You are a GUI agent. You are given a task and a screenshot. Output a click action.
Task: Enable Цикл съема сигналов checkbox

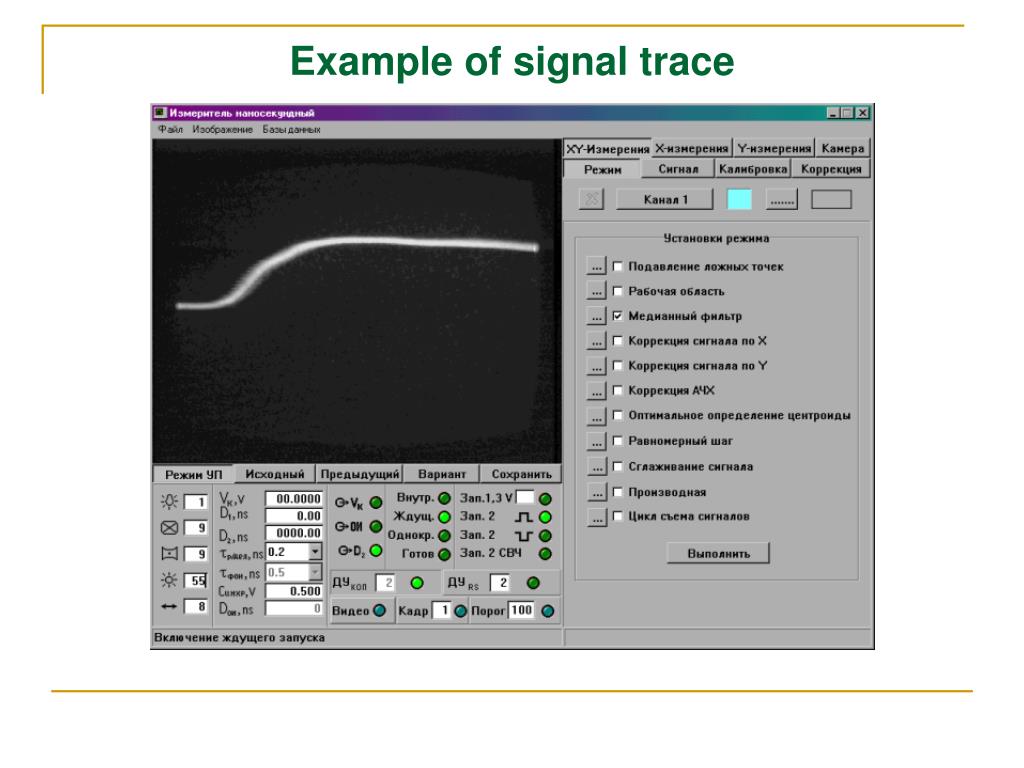[618, 516]
